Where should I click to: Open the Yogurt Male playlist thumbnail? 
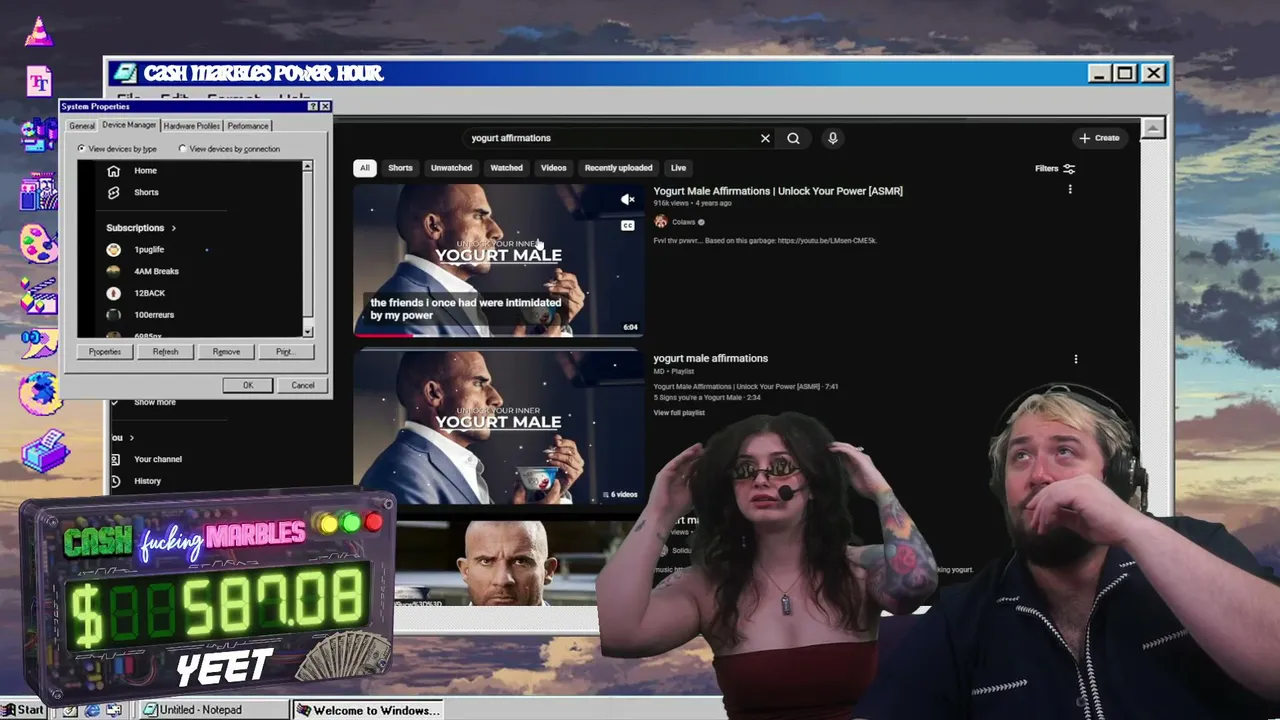(x=498, y=427)
